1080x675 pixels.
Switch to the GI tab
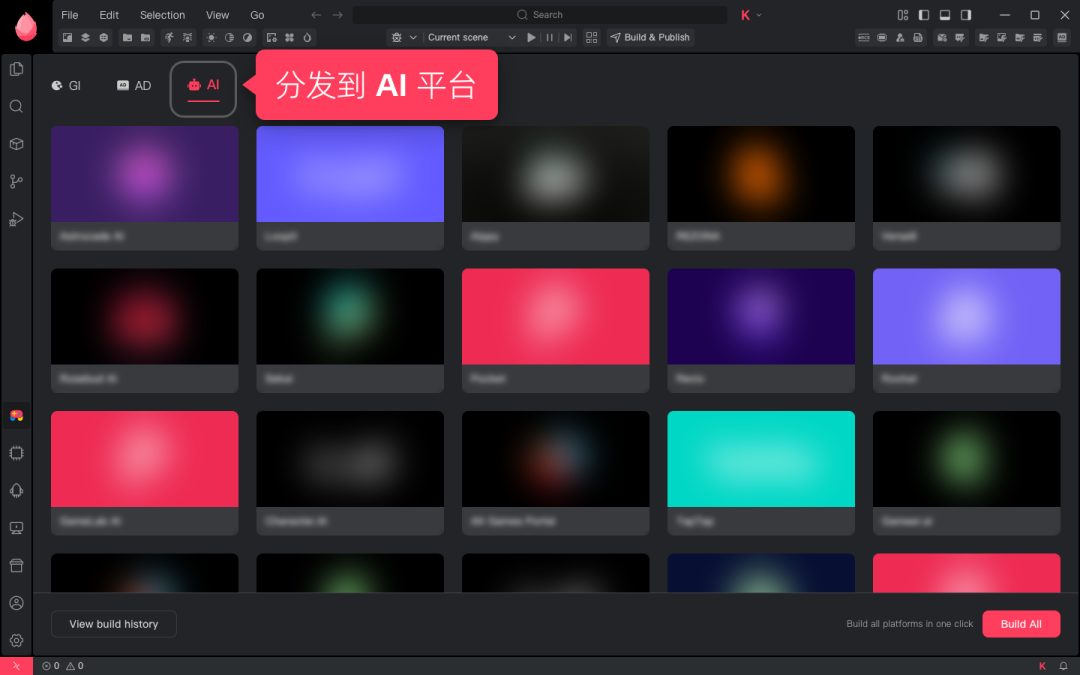tap(66, 85)
